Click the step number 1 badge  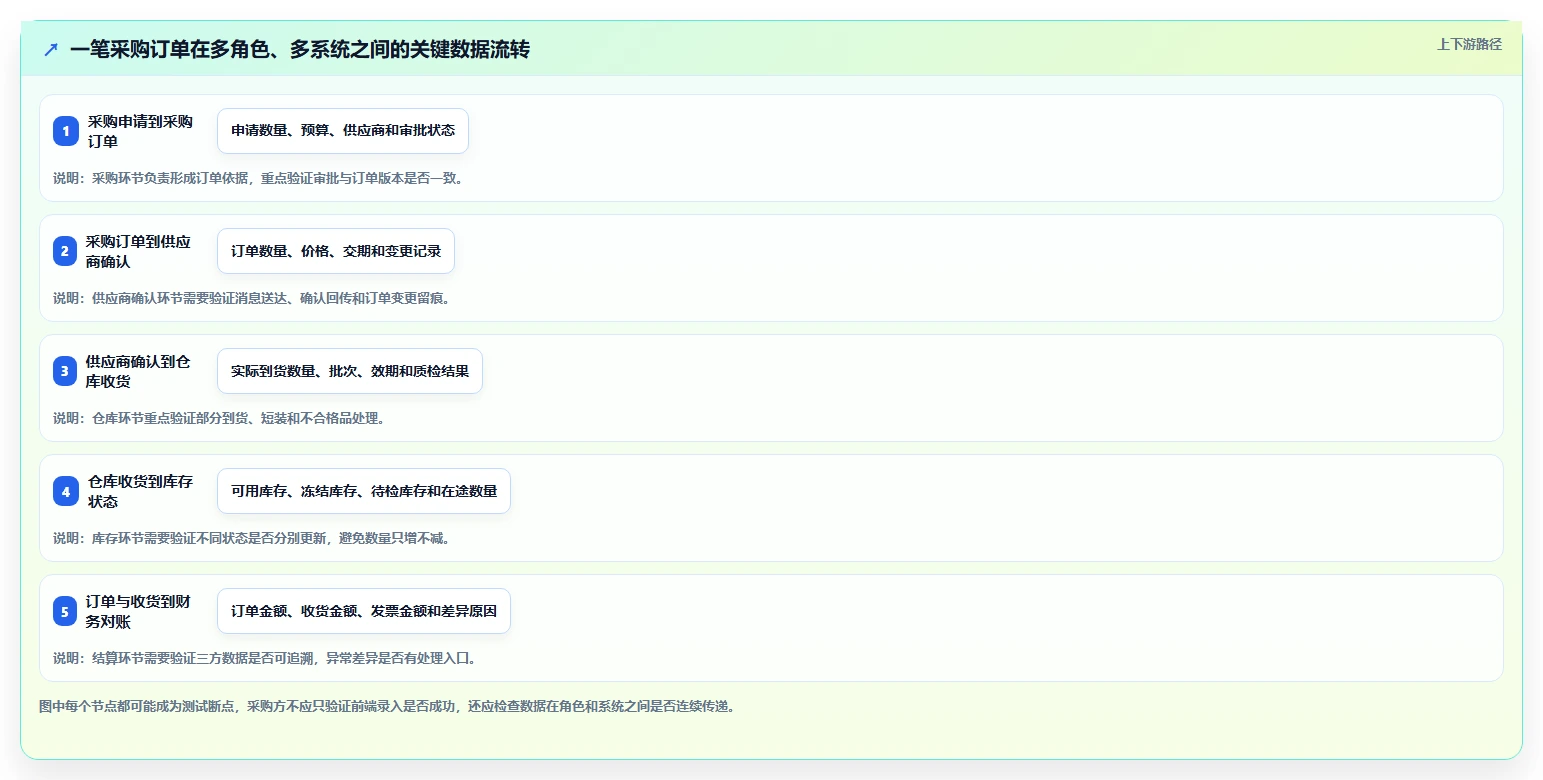point(66,131)
